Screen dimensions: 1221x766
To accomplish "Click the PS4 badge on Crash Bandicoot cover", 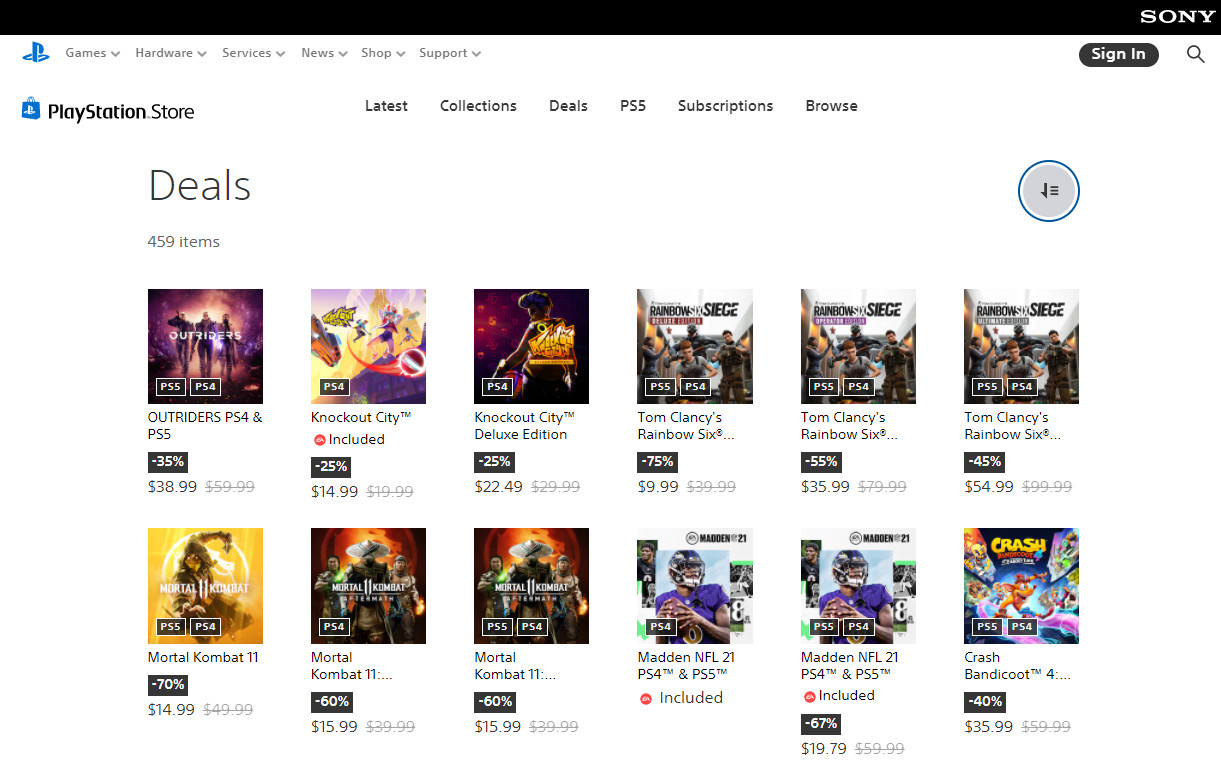I will [x=1021, y=627].
